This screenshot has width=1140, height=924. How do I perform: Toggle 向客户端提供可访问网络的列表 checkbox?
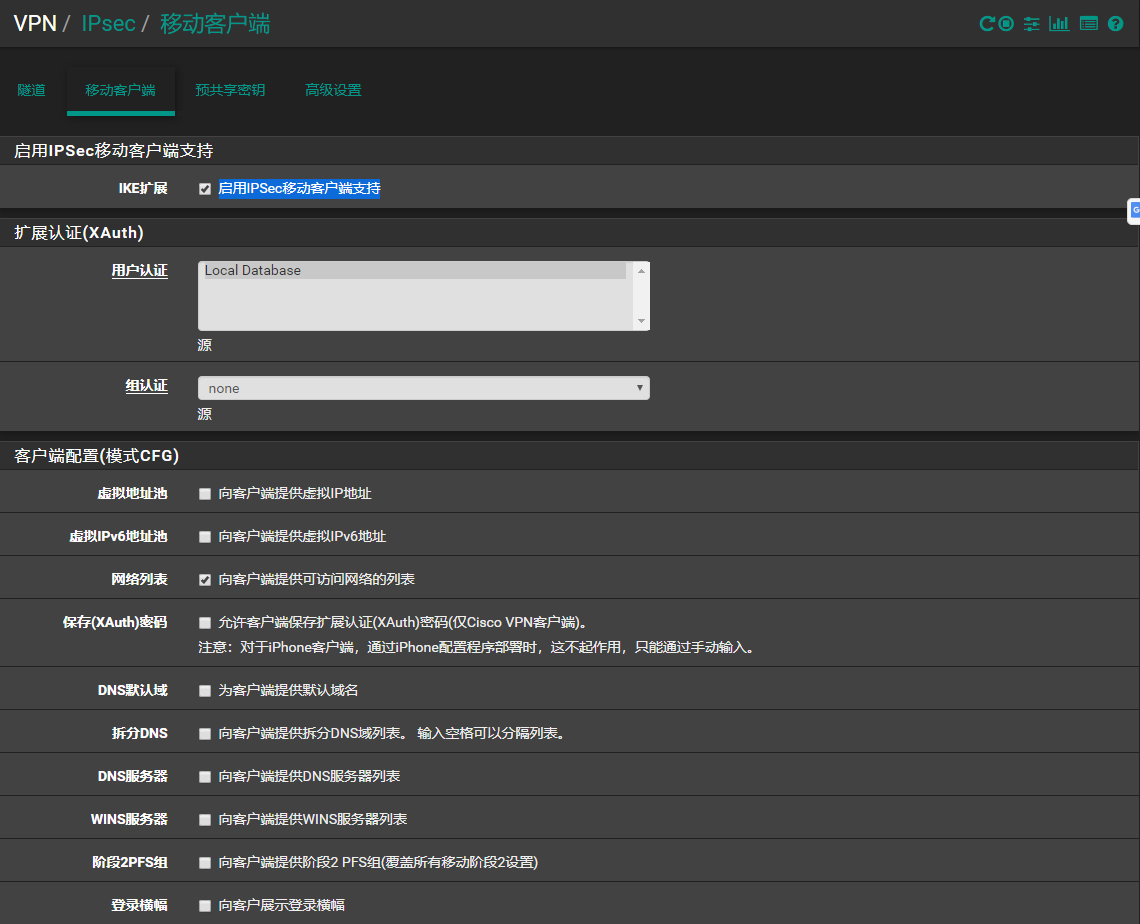click(205, 580)
